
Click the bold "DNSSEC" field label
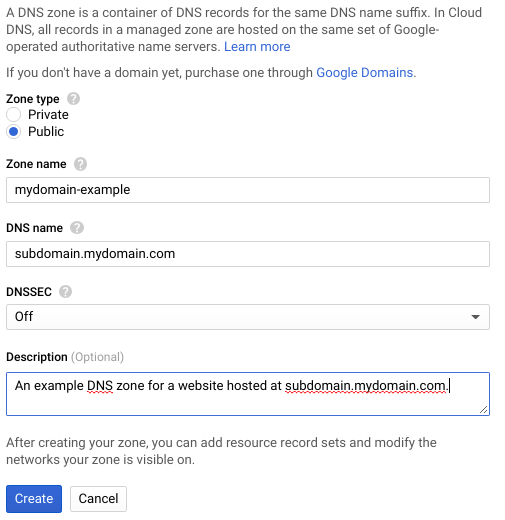(x=29, y=292)
